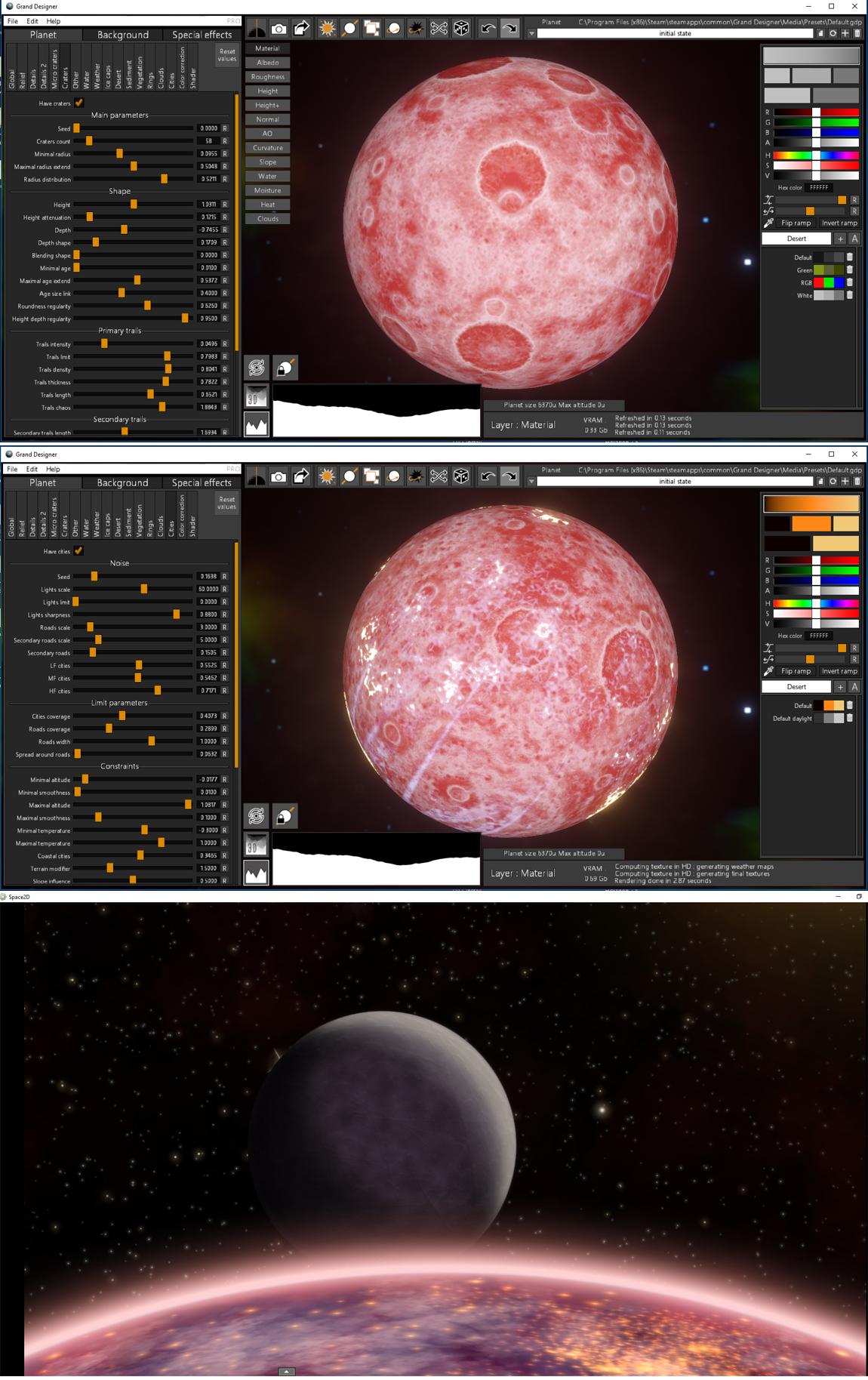Click the camera screenshot icon in cities window
The height and width of the screenshot is (1380, 868).
click(279, 476)
